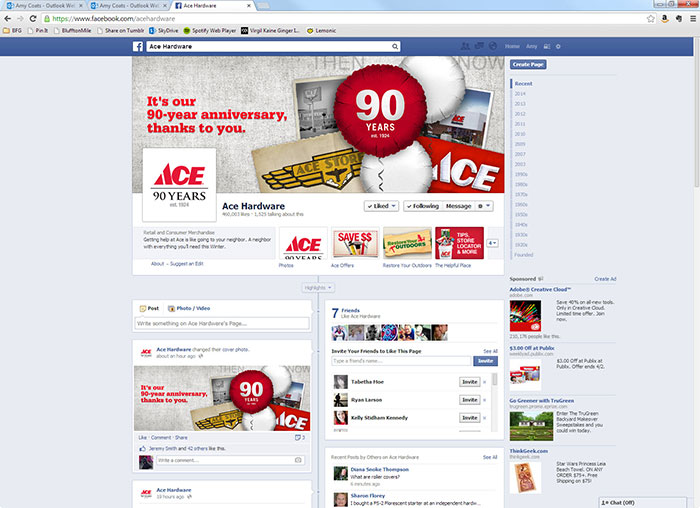Image resolution: width=700 pixels, height=508 pixels.
Task: Open the Evernote extension icon
Action: 679,19
